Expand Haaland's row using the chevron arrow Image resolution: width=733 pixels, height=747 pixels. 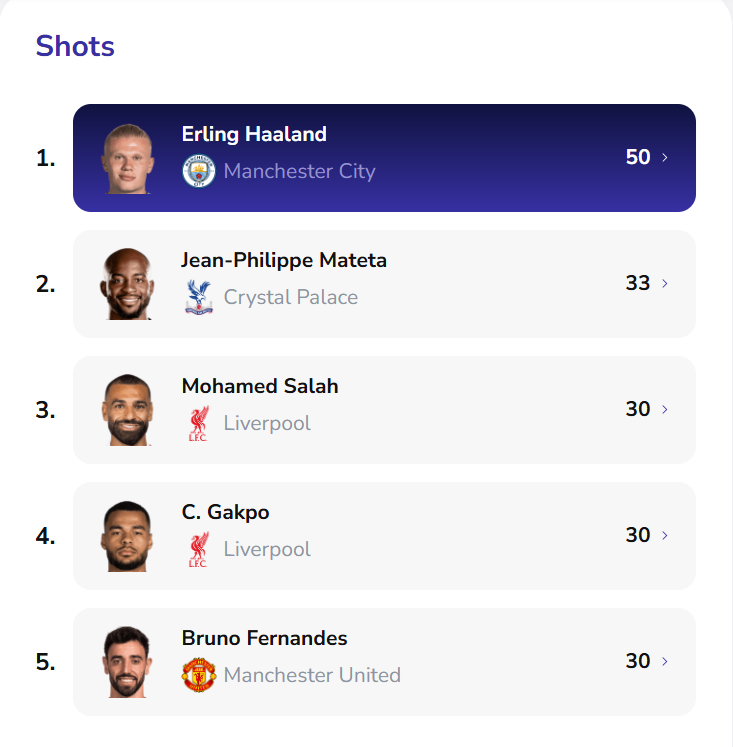pyautogui.click(x=666, y=158)
